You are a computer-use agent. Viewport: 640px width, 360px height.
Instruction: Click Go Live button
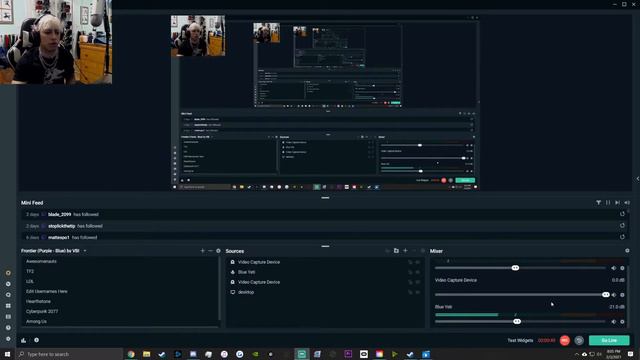click(x=609, y=340)
